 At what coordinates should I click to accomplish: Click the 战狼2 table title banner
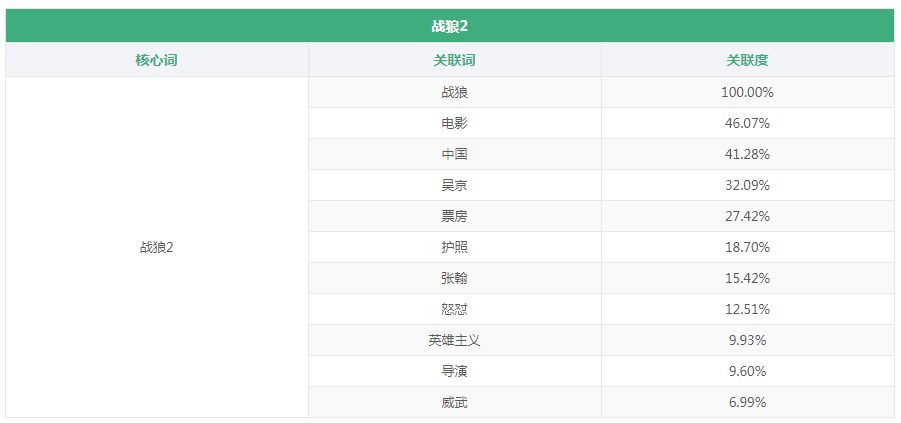coord(449,26)
